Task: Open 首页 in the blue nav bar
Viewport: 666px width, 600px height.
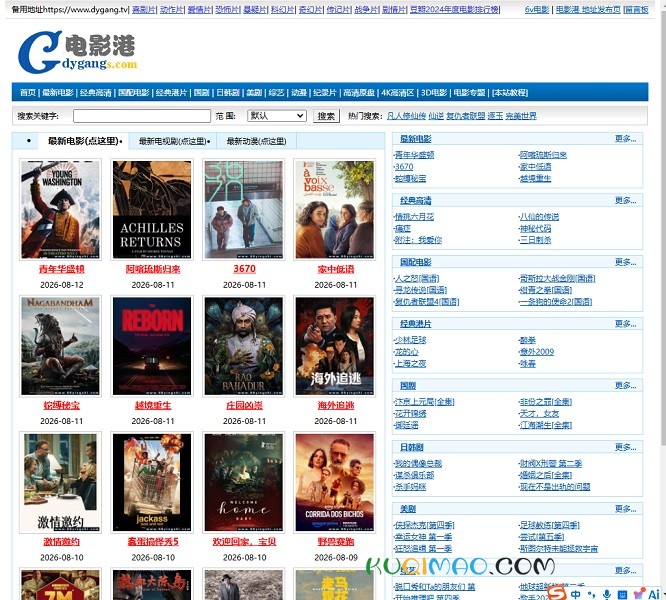Action: coord(28,93)
